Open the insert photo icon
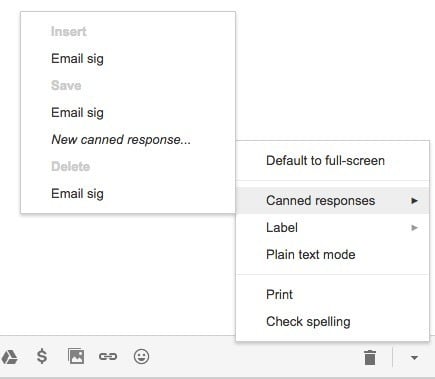 pos(76,356)
